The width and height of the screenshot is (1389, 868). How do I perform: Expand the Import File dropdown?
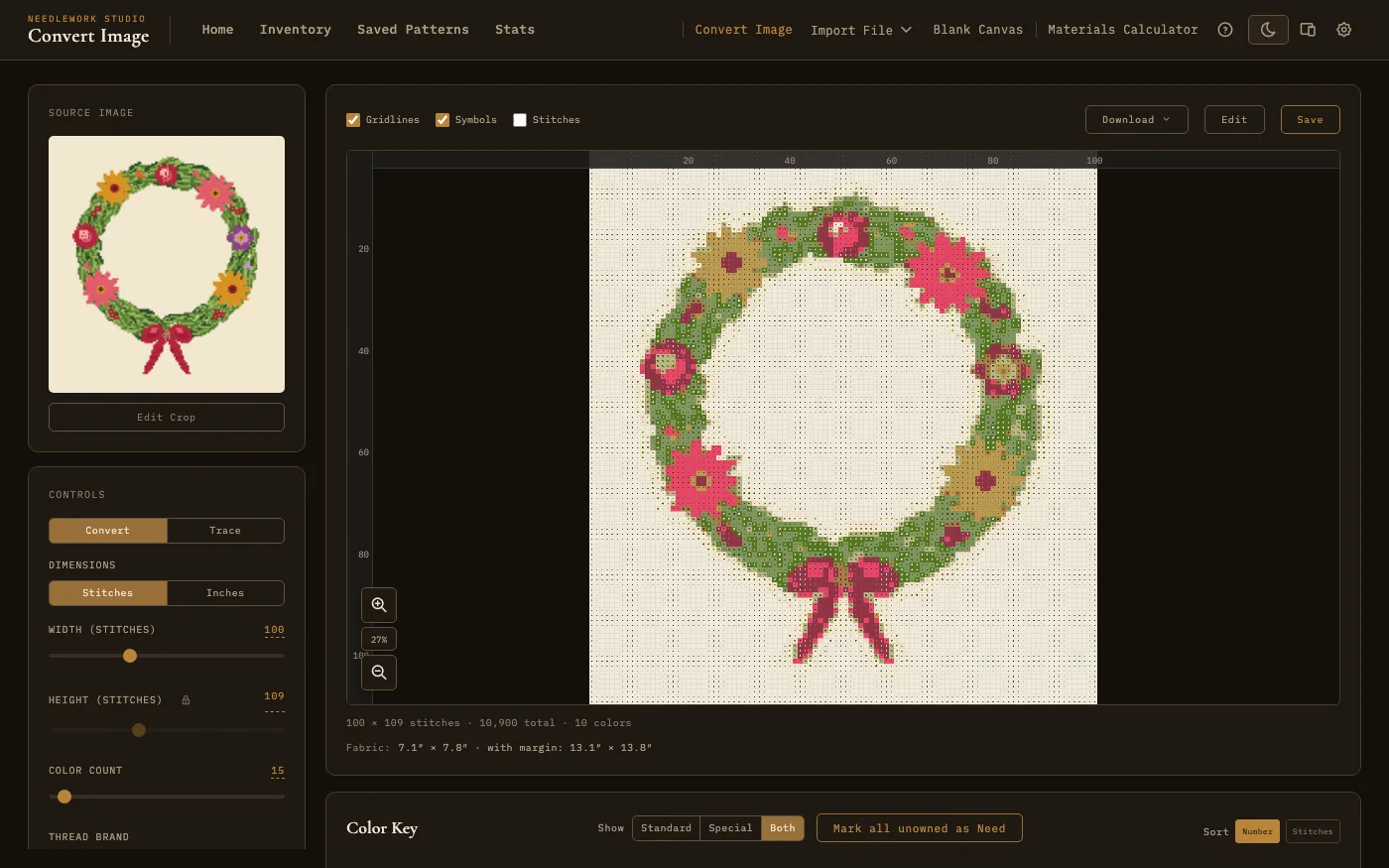[861, 30]
